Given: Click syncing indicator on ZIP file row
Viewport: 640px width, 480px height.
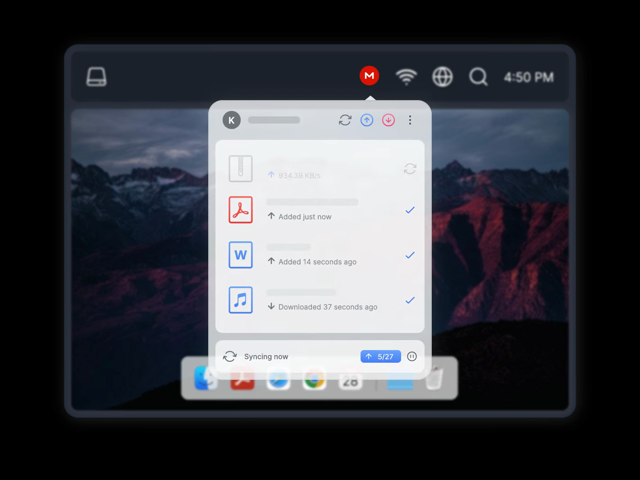Looking at the screenshot, I should point(410,169).
